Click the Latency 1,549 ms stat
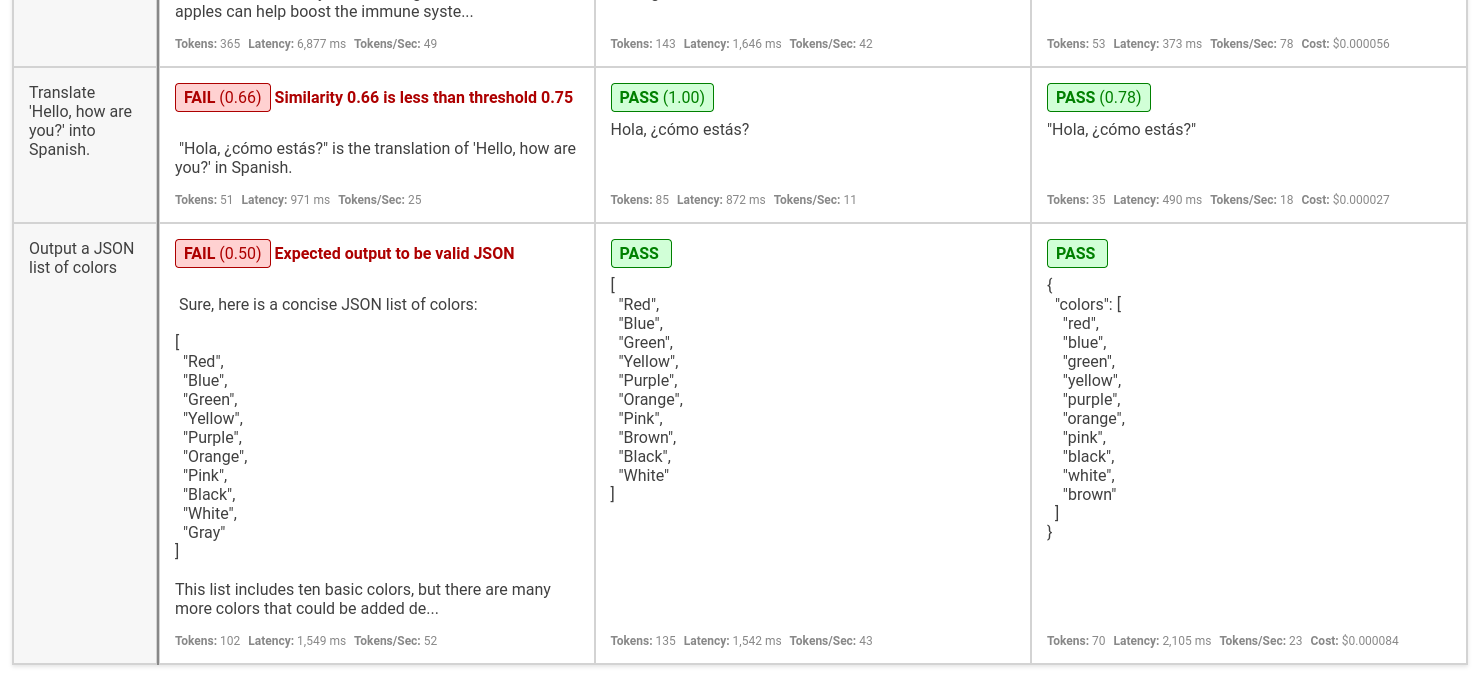Viewport: 1480px width, 683px height. click(297, 641)
